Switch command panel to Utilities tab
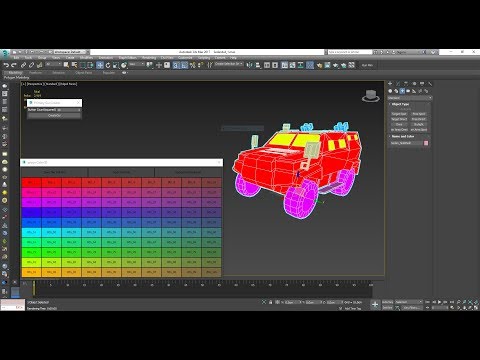Viewport: 480px width, 360px height. click(x=430, y=83)
